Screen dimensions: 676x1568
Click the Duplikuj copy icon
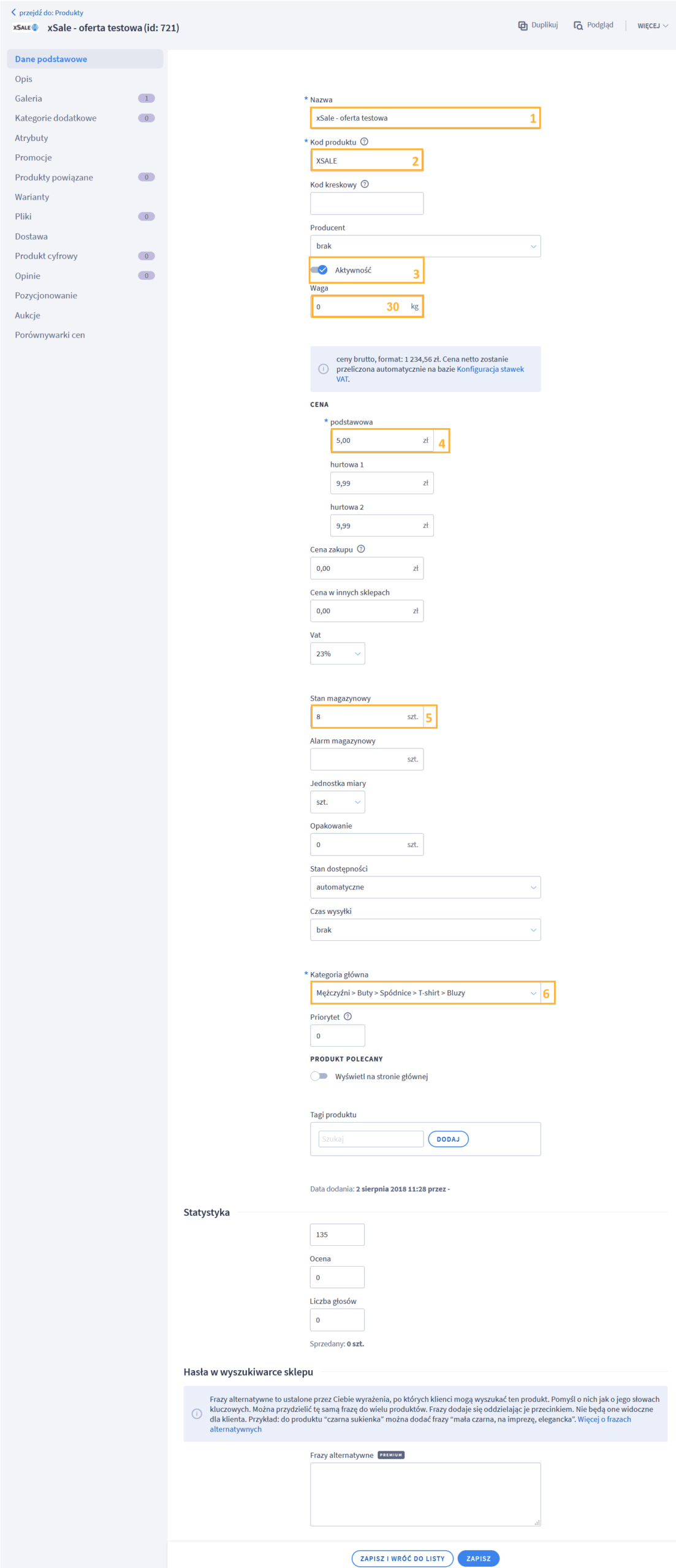(x=522, y=26)
